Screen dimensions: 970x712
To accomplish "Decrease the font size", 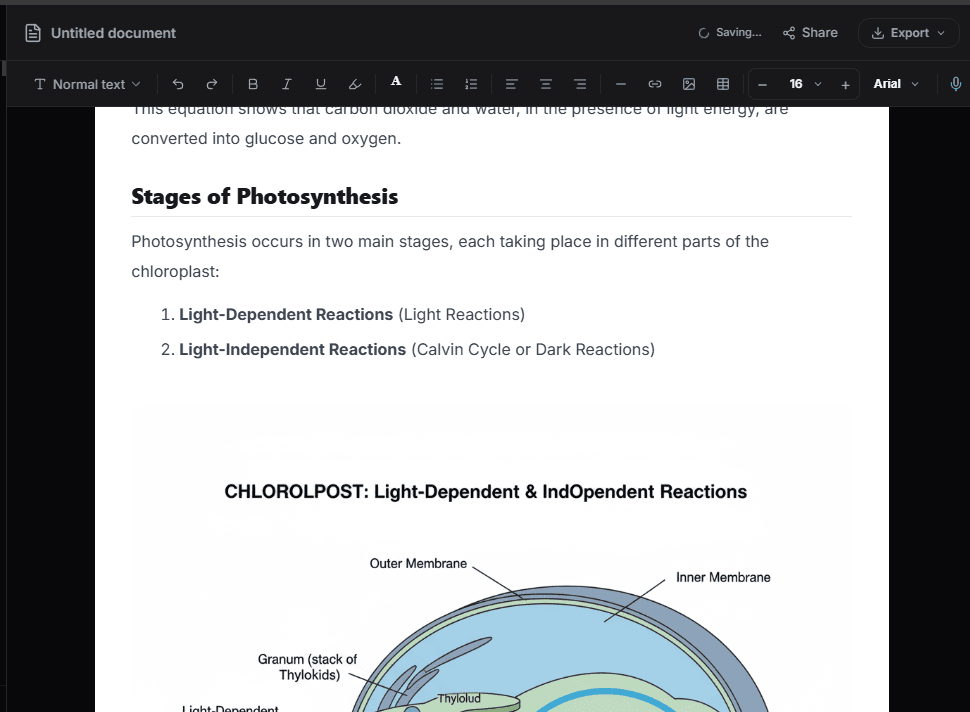I will tap(762, 85).
